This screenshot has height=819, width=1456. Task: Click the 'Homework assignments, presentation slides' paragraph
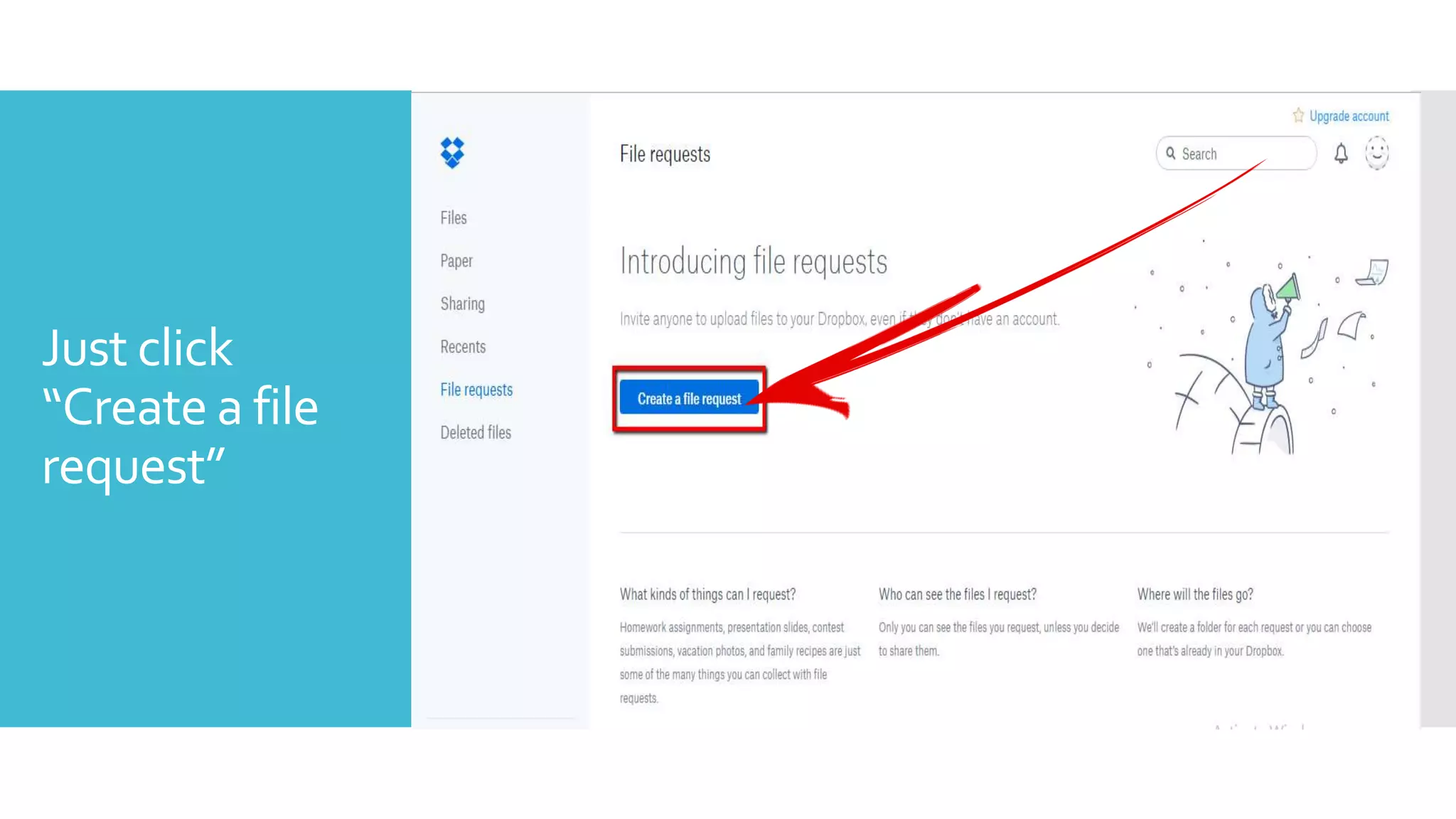pyautogui.click(x=740, y=663)
